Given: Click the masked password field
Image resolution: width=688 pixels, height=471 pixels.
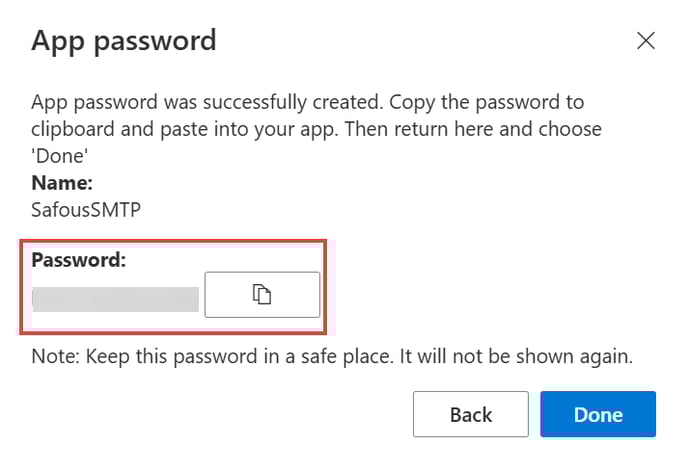Looking at the screenshot, I should click(x=116, y=296).
